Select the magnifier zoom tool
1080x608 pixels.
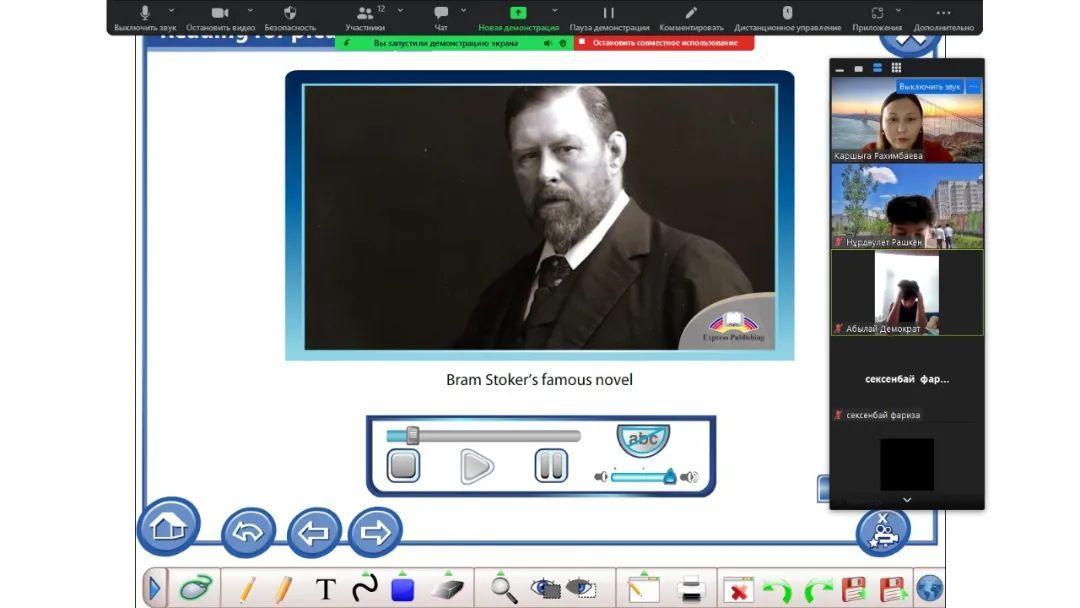click(503, 589)
